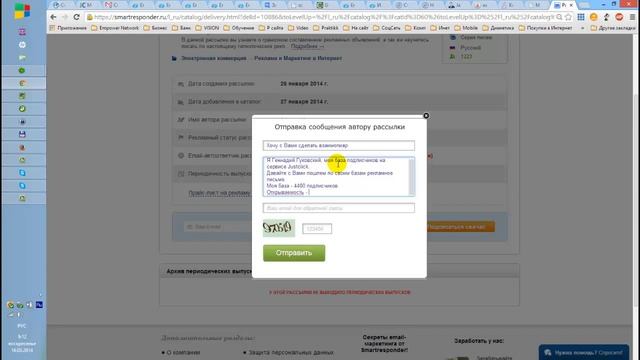Open the Инет bookmark folder

(x=440, y=28)
